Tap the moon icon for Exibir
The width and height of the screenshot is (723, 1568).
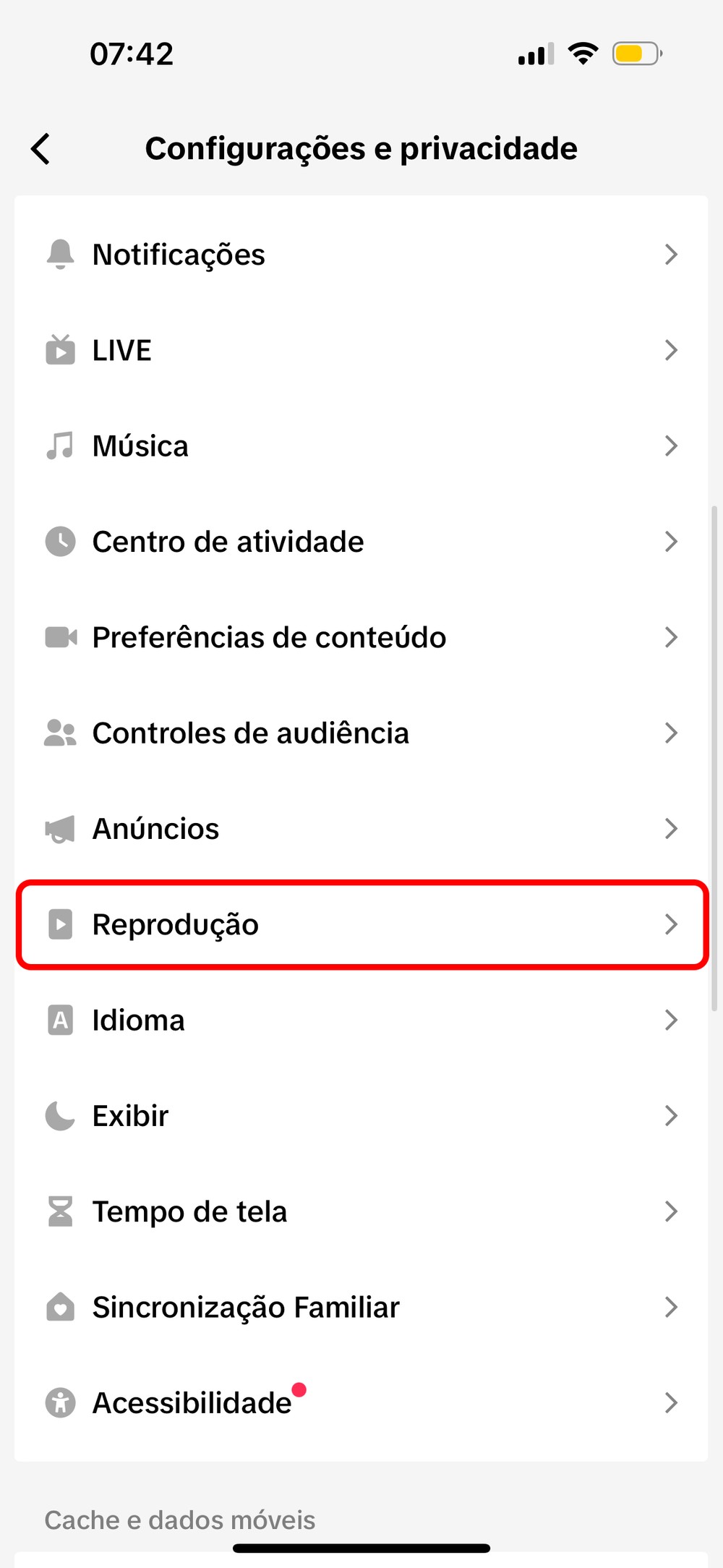[60, 1116]
